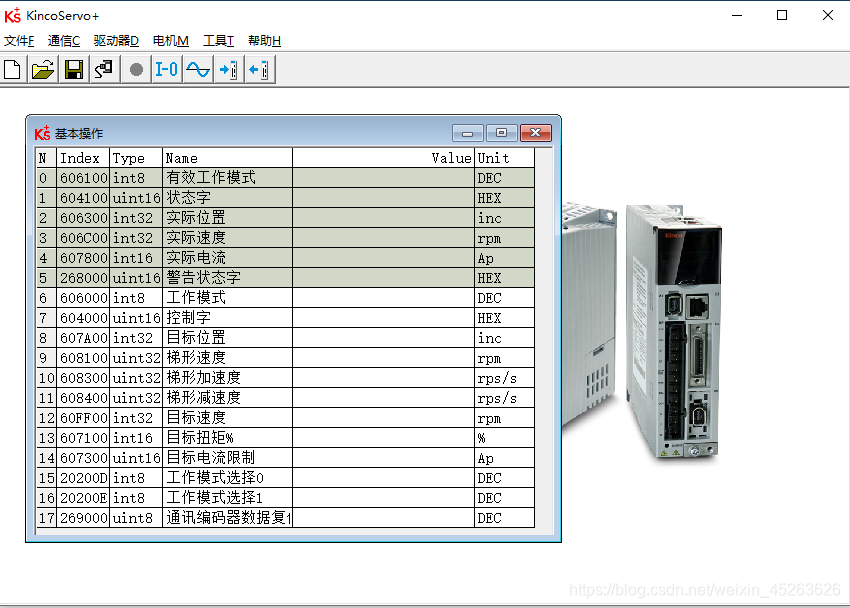Click the Index cell 604100
The height and width of the screenshot is (608, 850).
tap(83, 198)
